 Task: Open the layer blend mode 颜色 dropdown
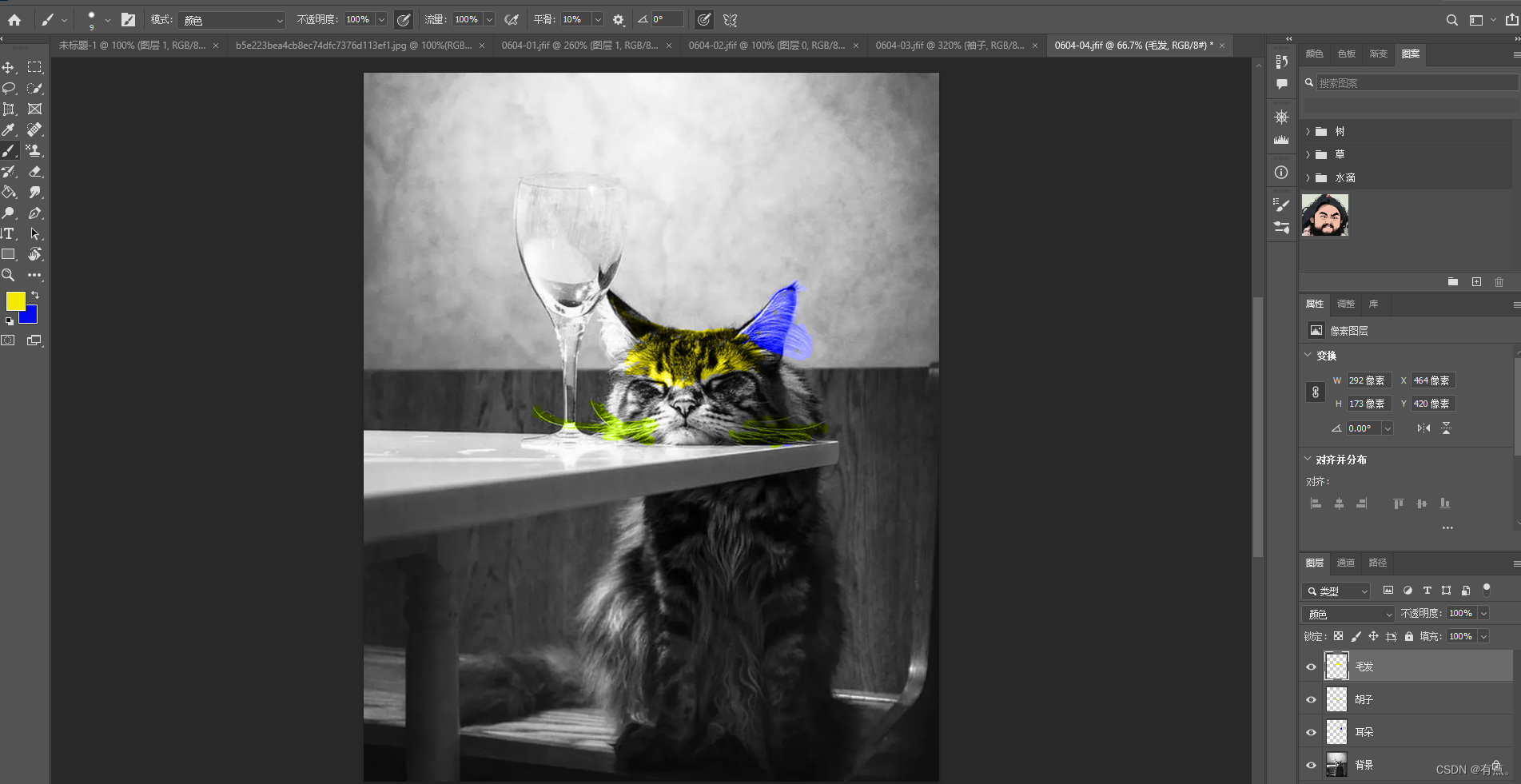(x=1348, y=614)
